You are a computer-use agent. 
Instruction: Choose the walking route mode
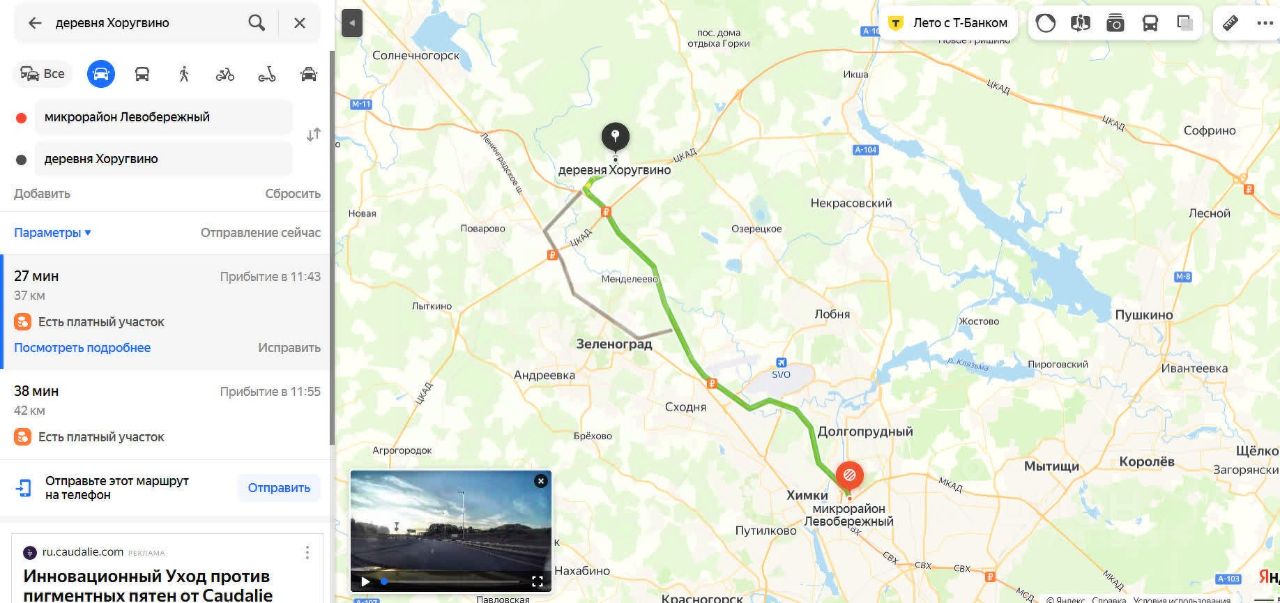click(x=183, y=73)
